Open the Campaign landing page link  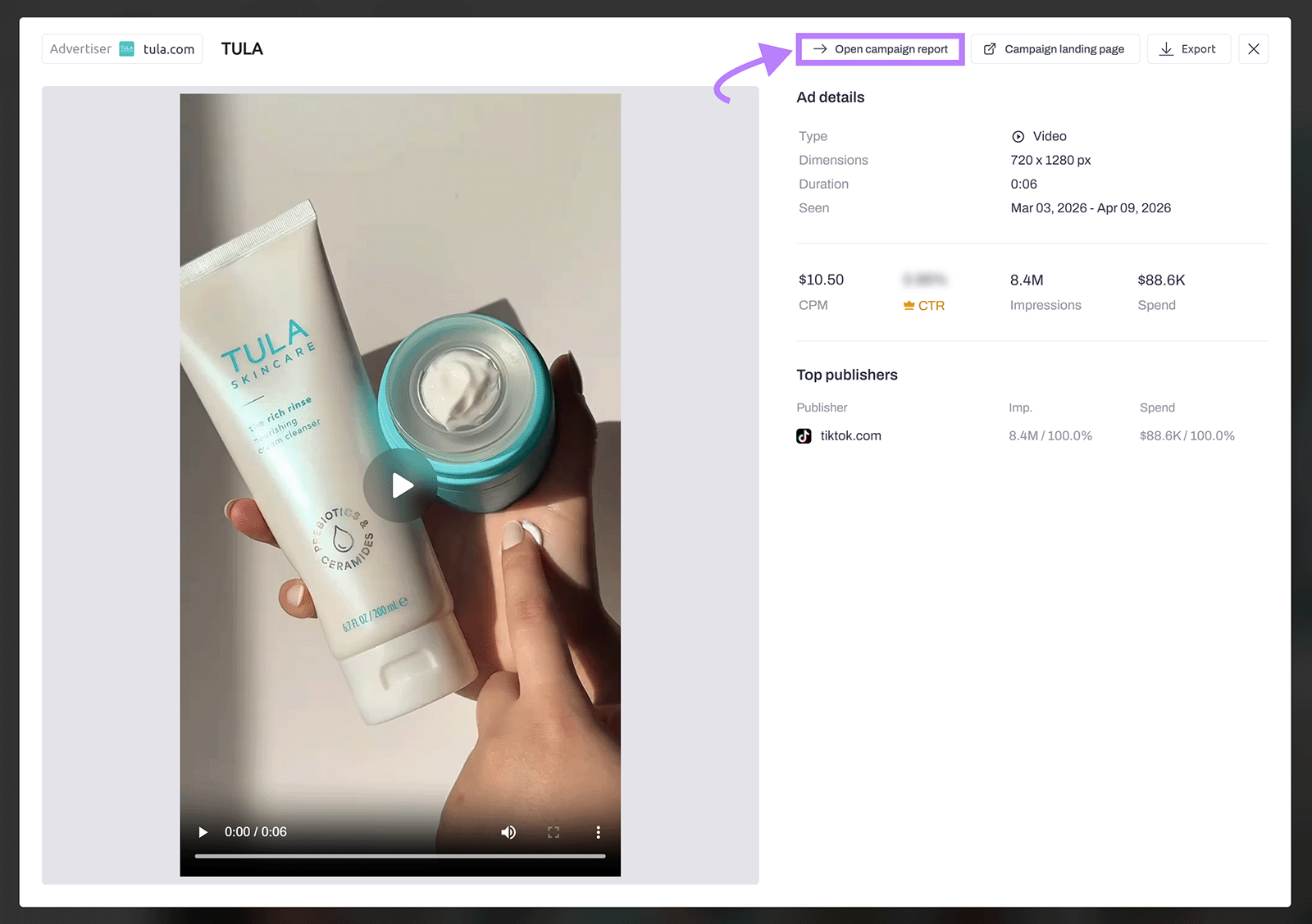1055,49
